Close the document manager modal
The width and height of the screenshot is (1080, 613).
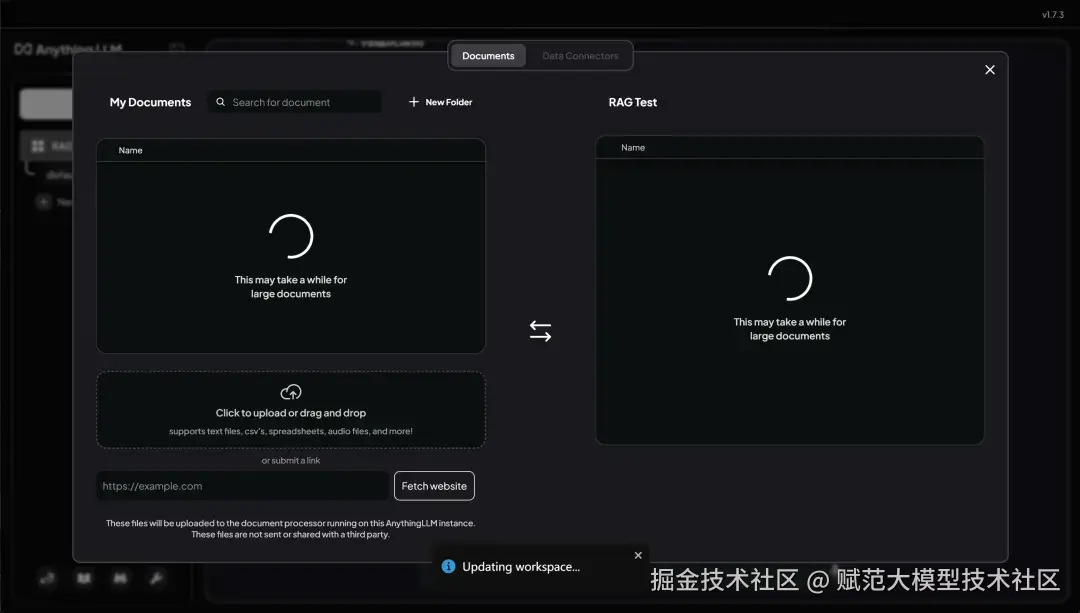pos(989,69)
